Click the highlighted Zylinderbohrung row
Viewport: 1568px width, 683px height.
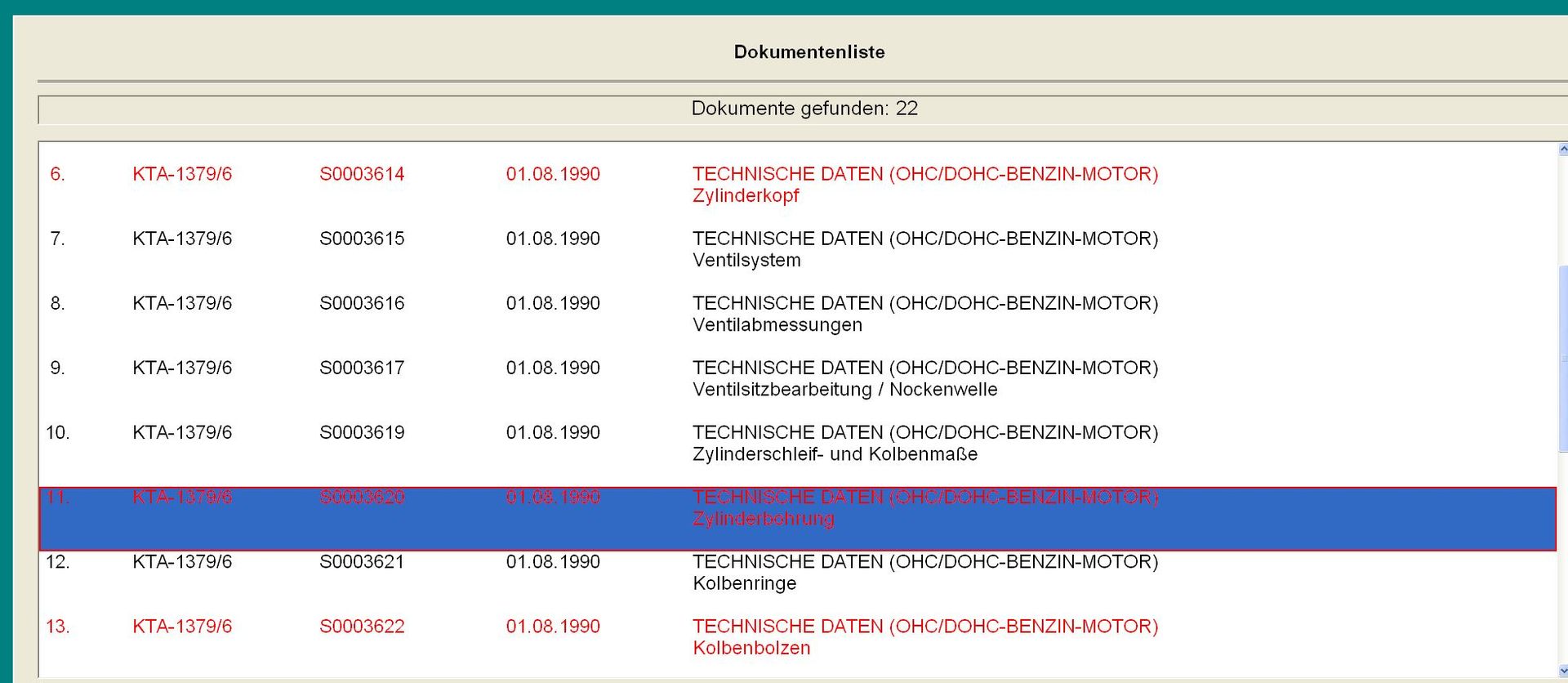pos(797,519)
